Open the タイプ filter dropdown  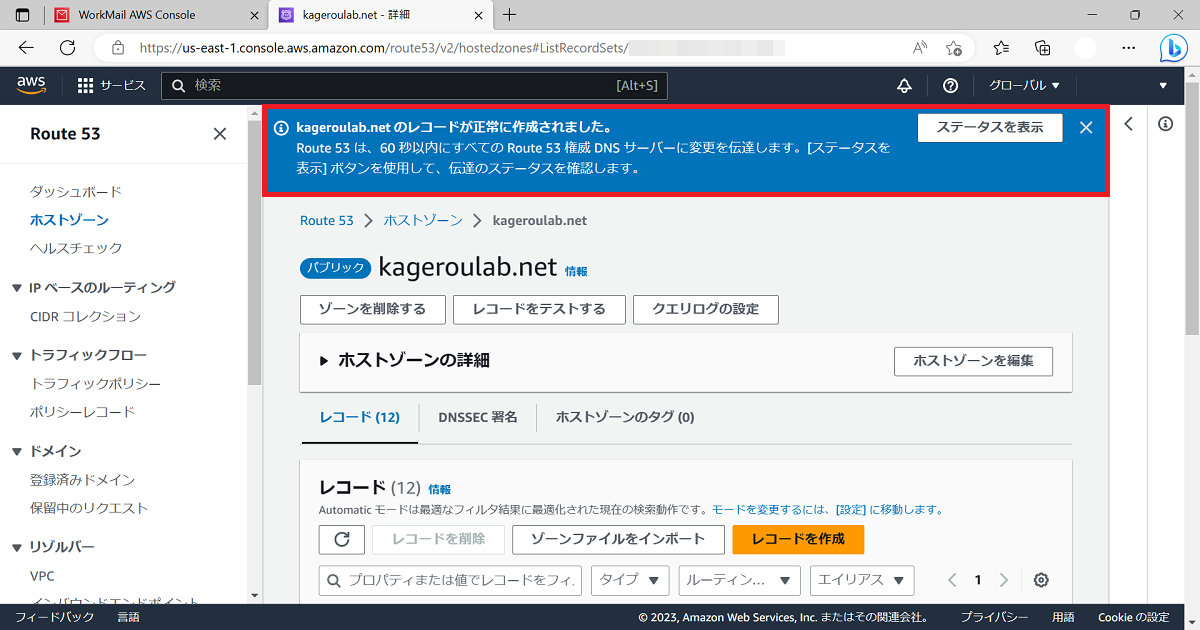(x=630, y=580)
